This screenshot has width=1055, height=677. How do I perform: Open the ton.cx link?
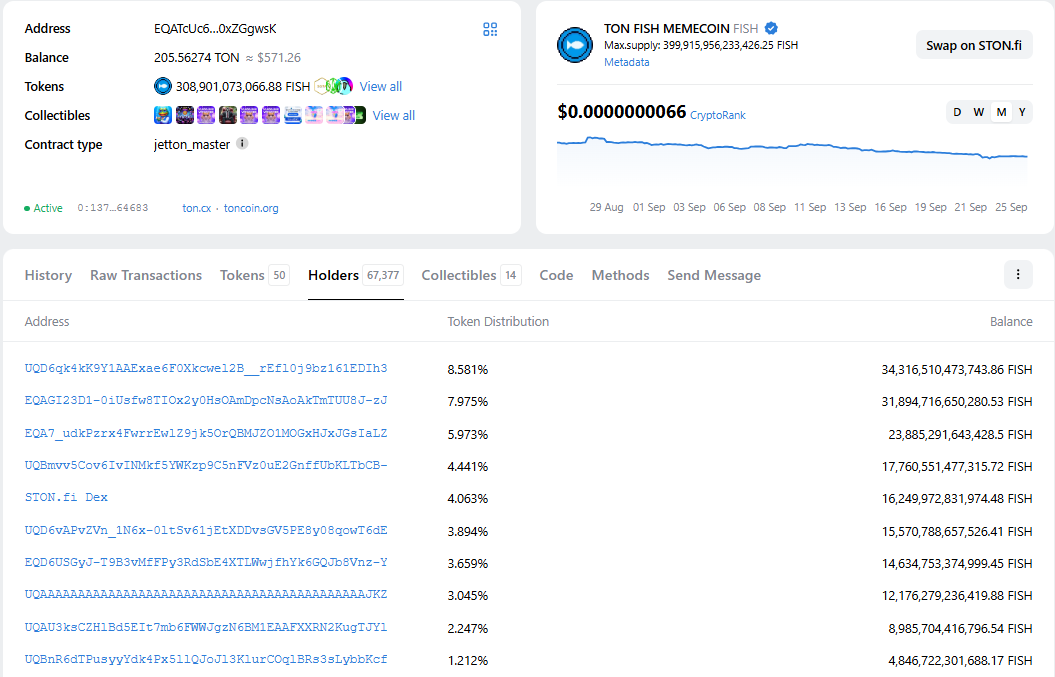196,208
